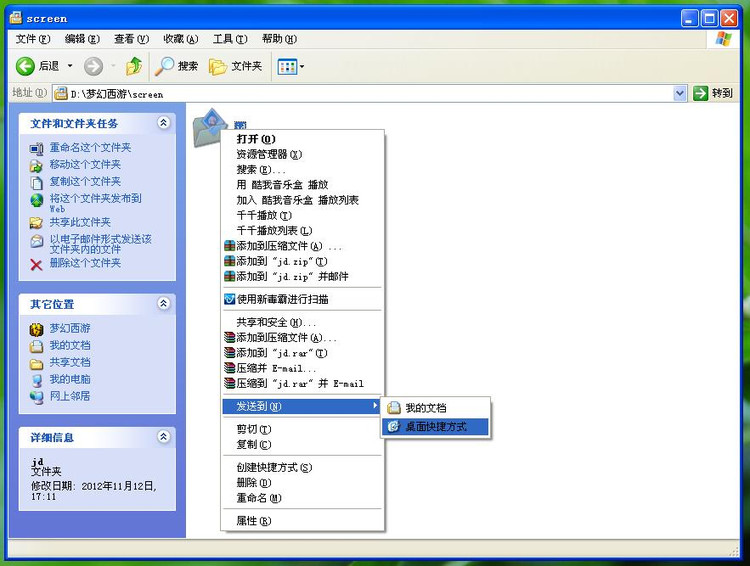Viewport: 750px width, 566px height.
Task: Click 共享此文件夹 task link
Action: click(80, 222)
